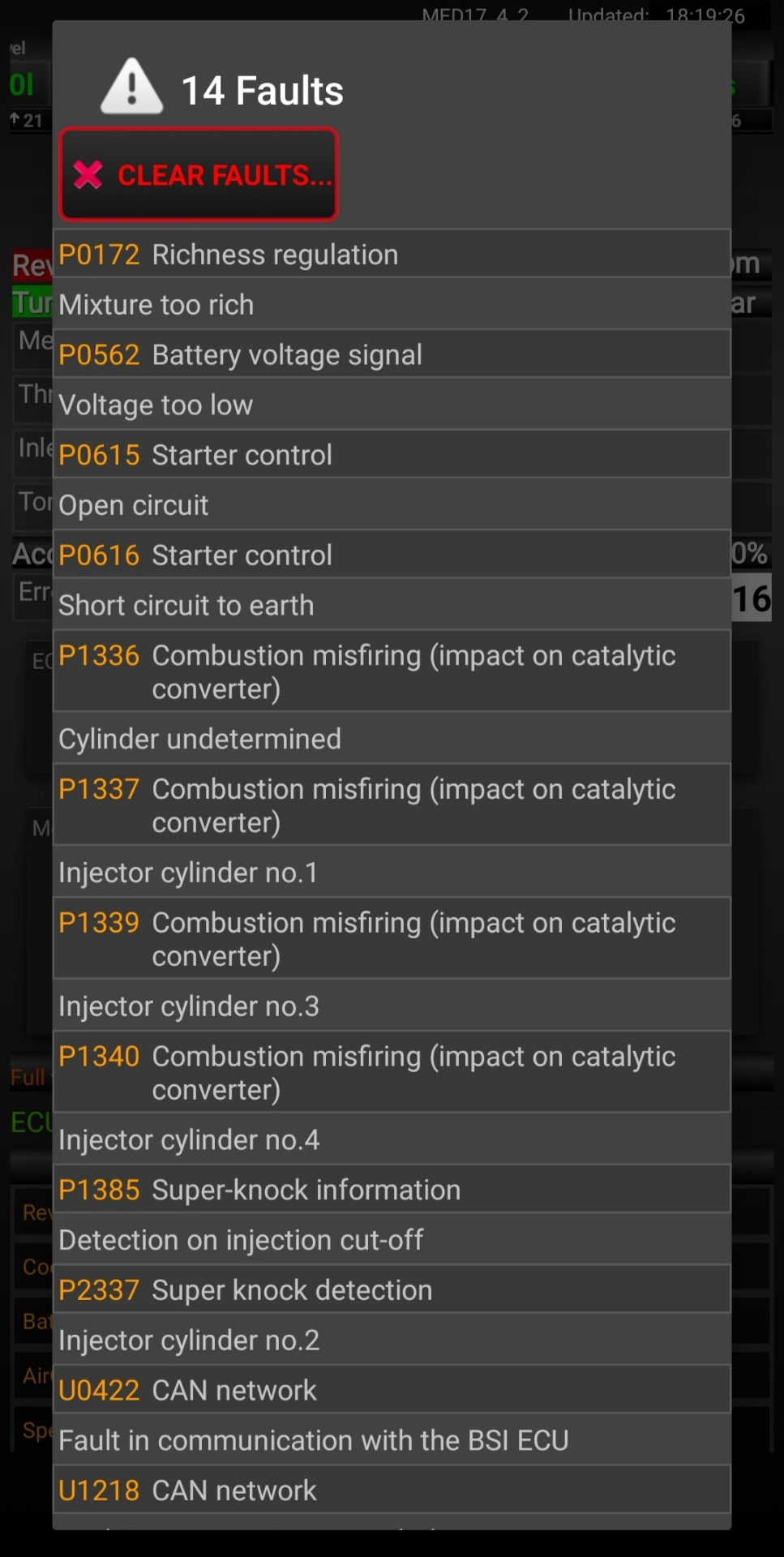Select fault U0422 CAN network
The image size is (784, 1557).
point(391,1390)
